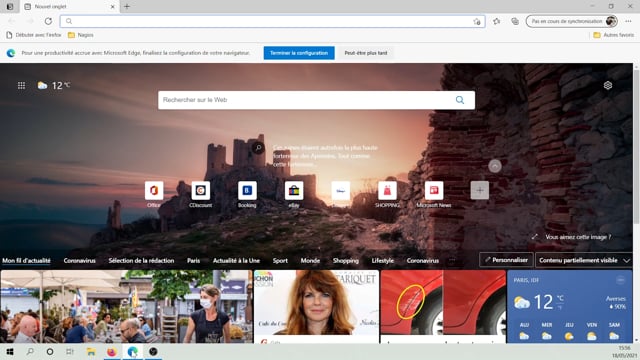Click the page vertical scrollbar
The image size is (640, 360).
pos(636,147)
